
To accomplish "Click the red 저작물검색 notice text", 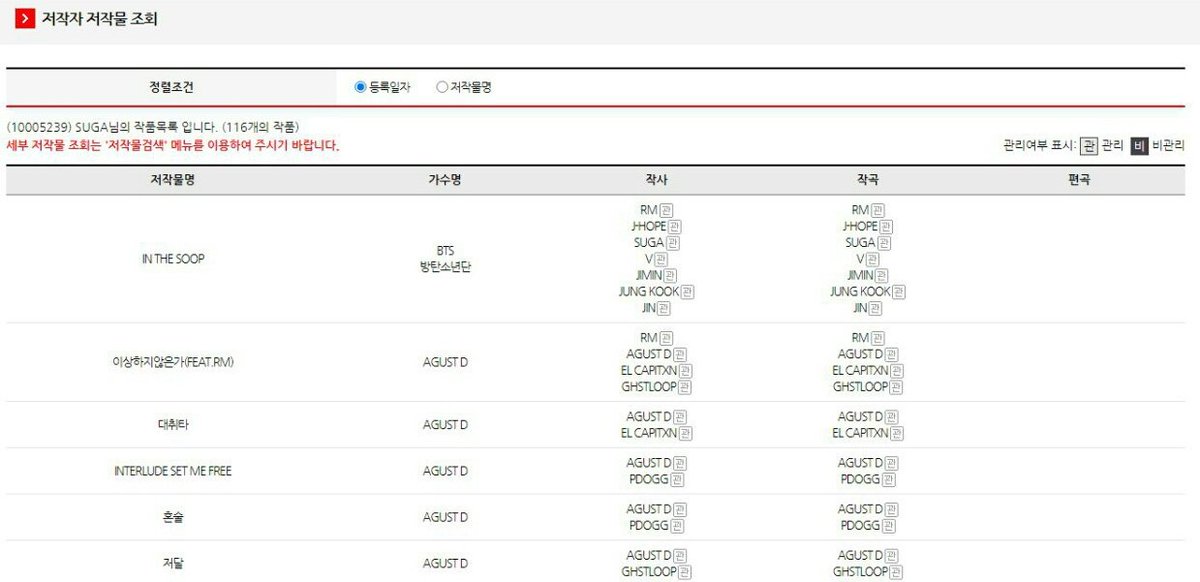I will click(x=173, y=146).
